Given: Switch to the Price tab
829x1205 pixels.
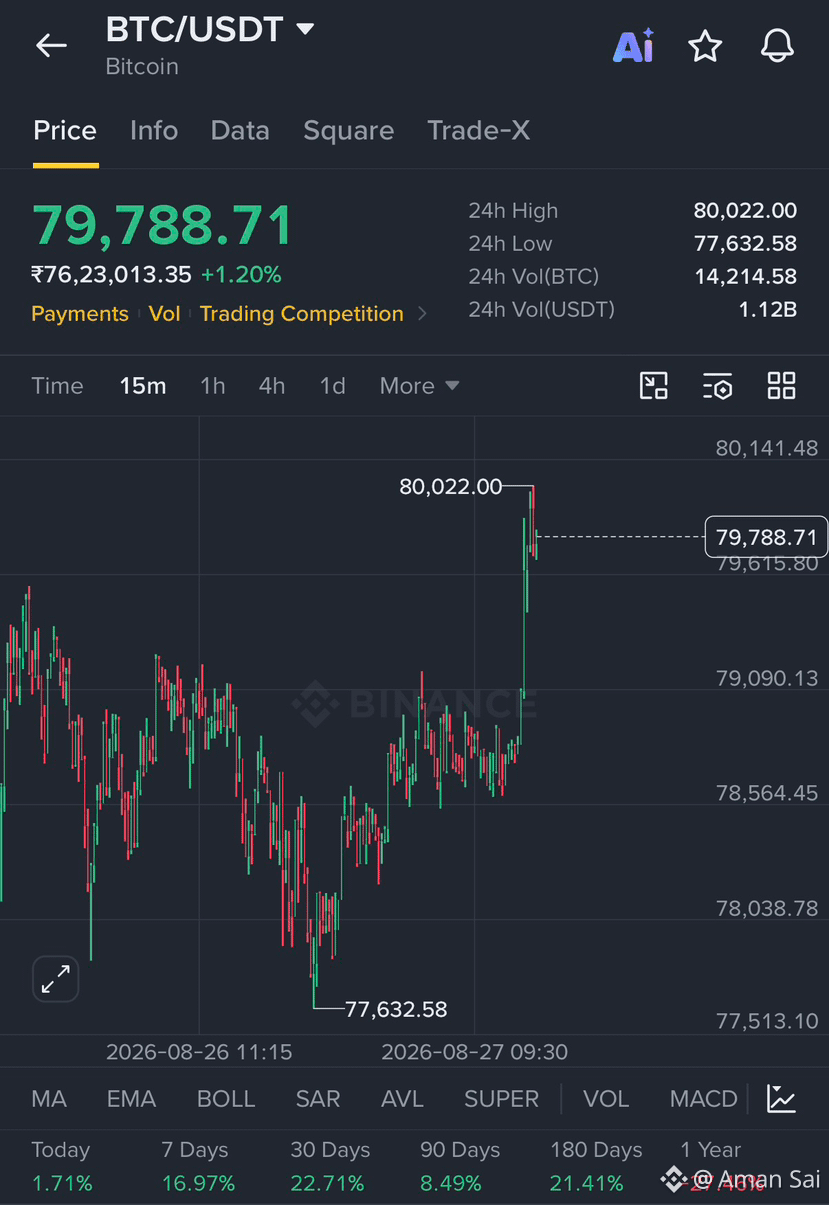Looking at the screenshot, I should click(x=65, y=131).
